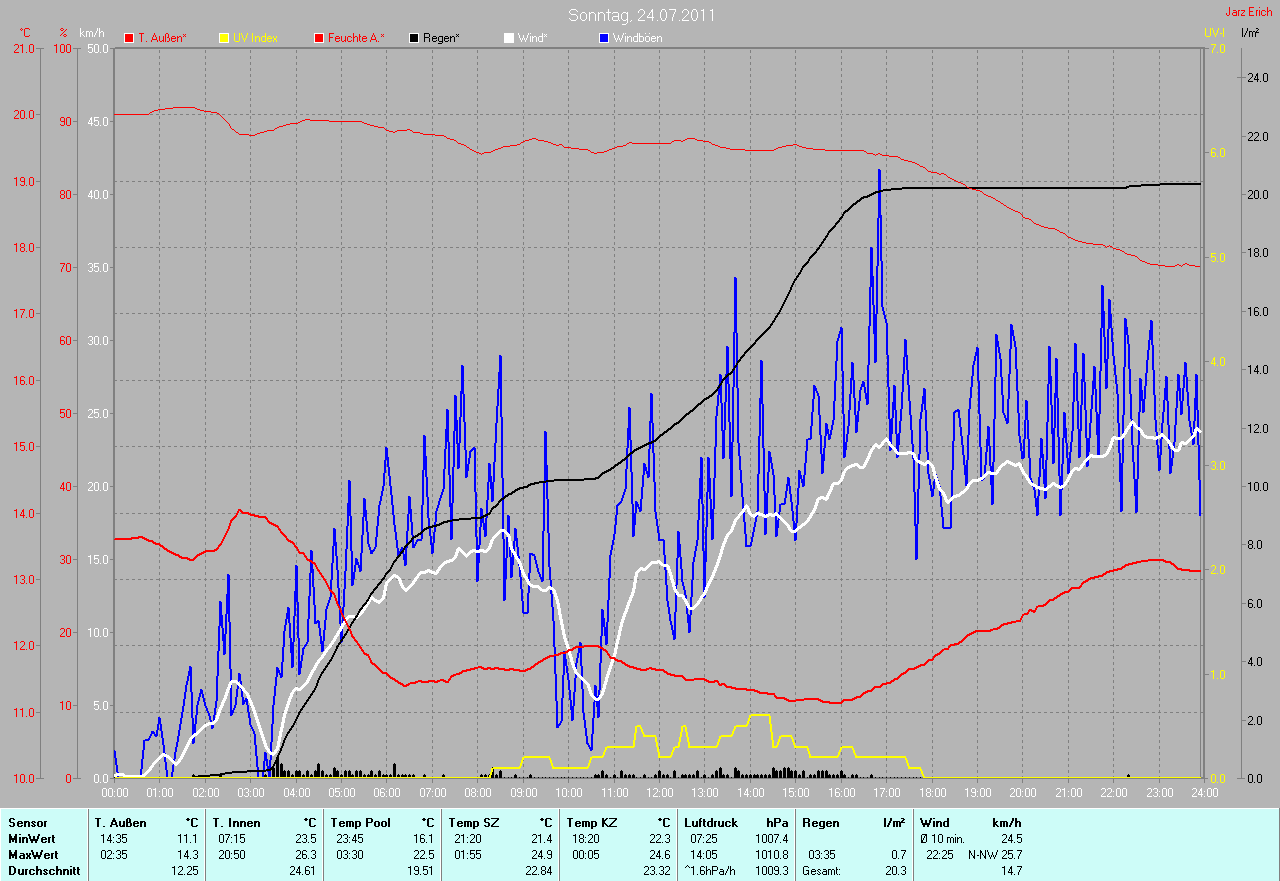Click the yellow 'UV-I' axis label
Screen dimensions: 1280x881
coord(1215,33)
